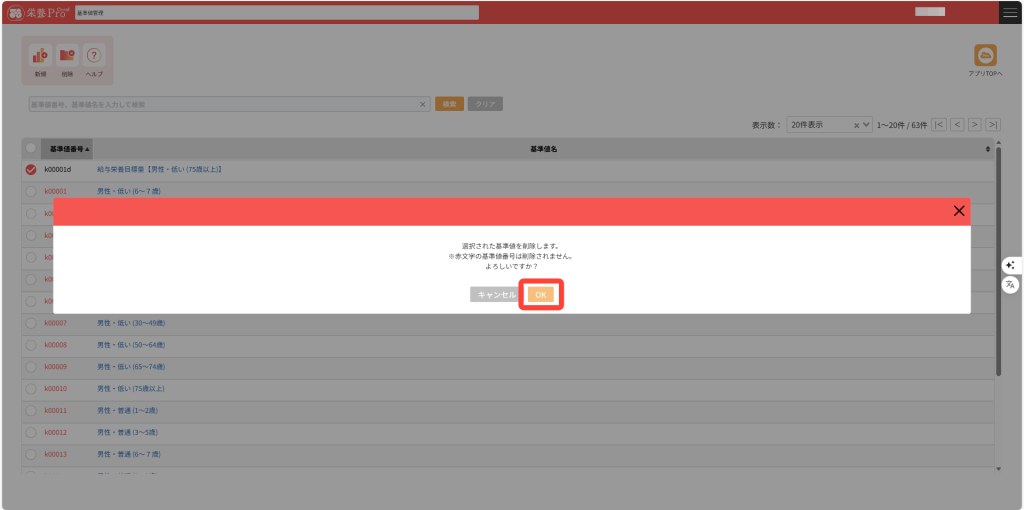
Task: Go to アプリTOPへ app home icon
Action: 985,59
